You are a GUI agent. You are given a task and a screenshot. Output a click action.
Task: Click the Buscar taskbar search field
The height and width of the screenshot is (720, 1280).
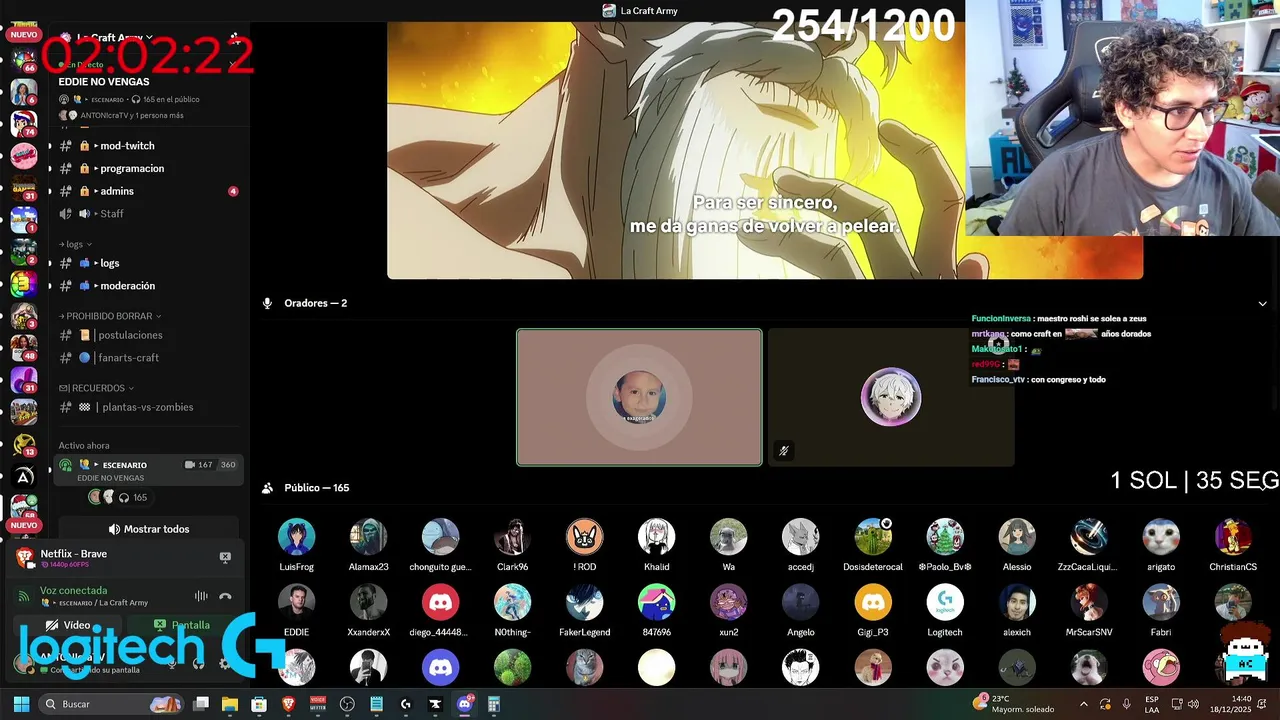click(x=111, y=704)
